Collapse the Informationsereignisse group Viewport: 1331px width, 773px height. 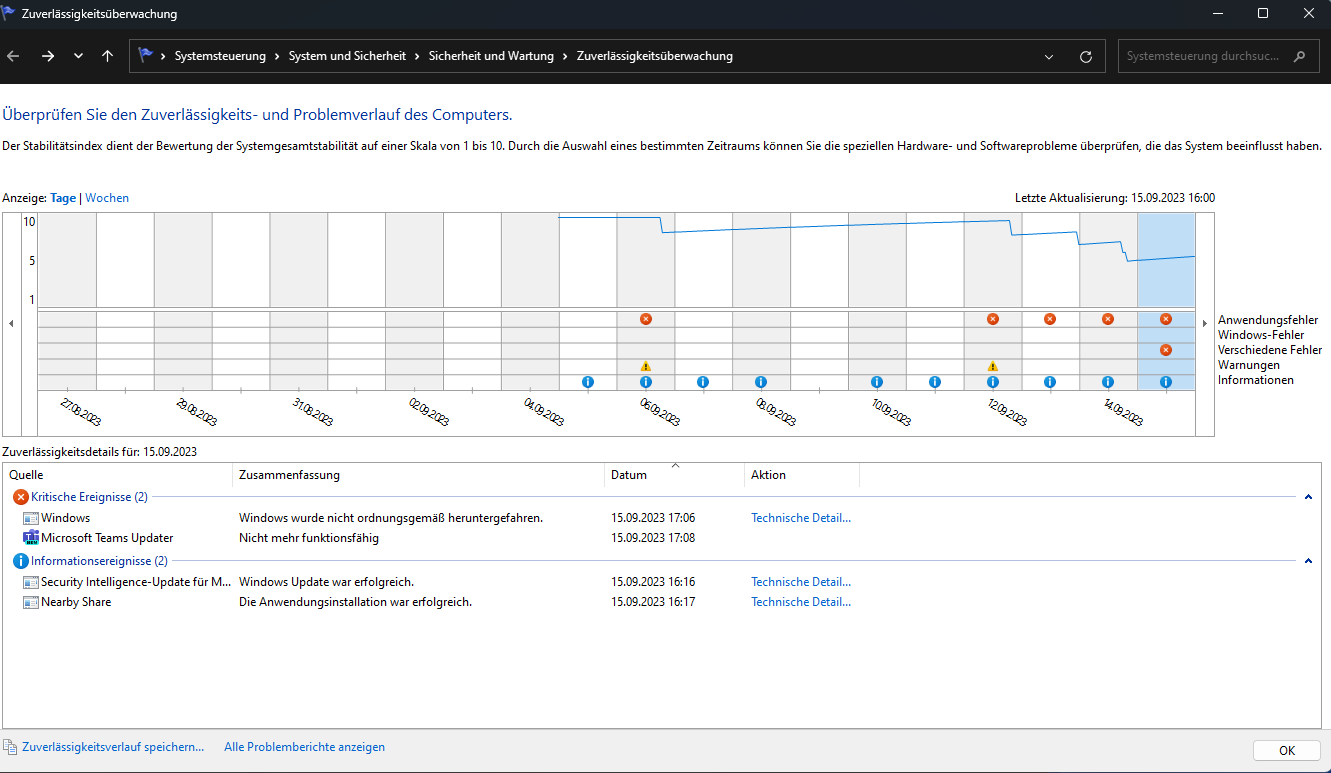pyautogui.click(x=1308, y=561)
